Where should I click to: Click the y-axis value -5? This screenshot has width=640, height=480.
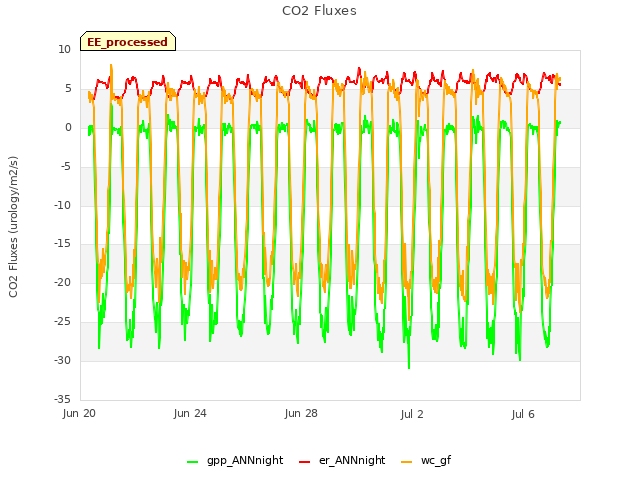point(65,167)
